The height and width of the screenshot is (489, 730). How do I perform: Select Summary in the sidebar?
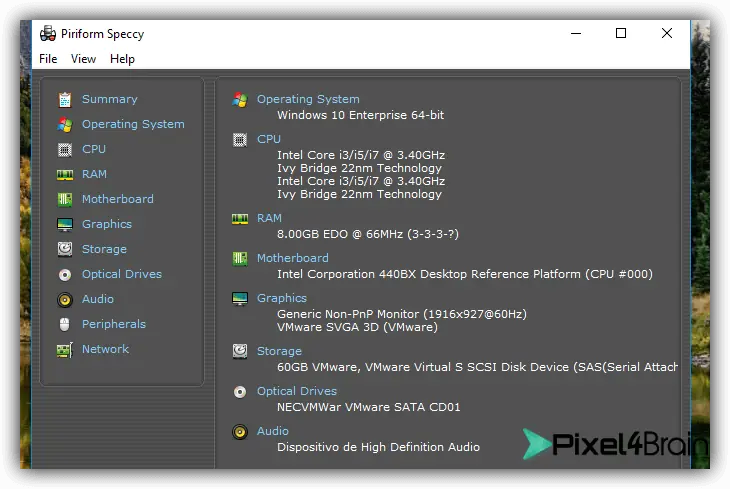109,99
